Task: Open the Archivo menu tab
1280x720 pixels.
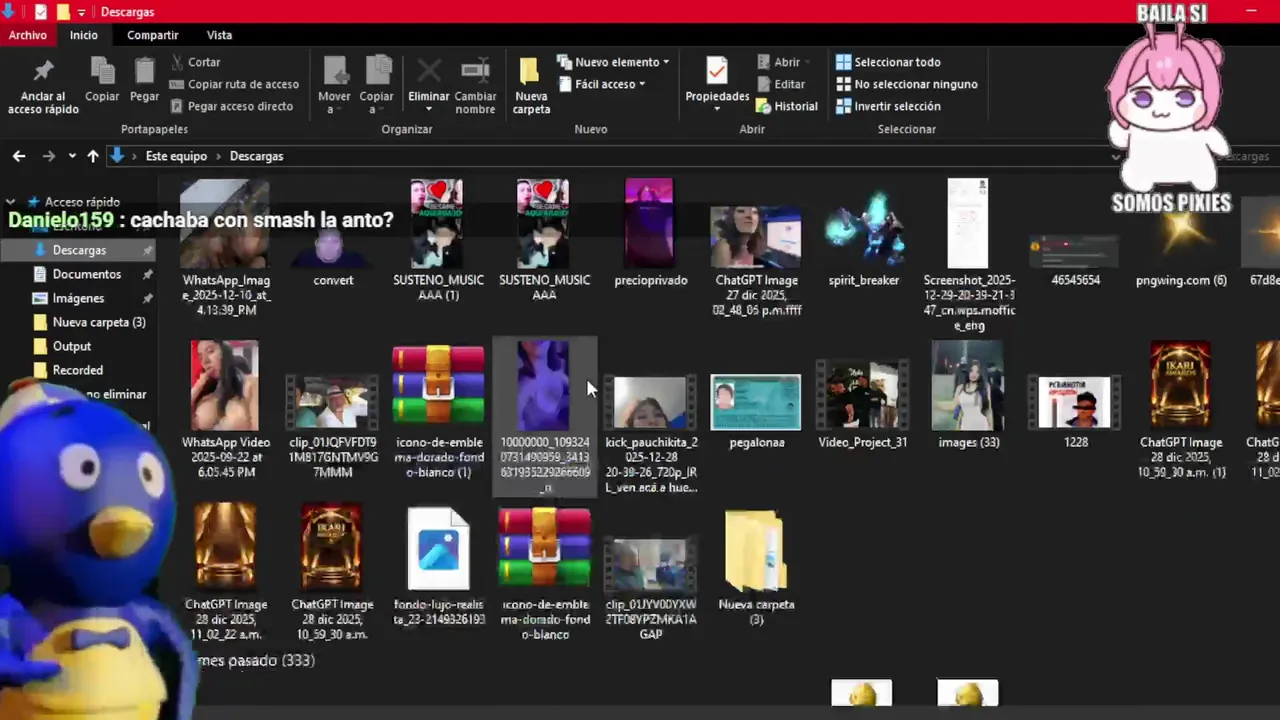Action: click(27, 35)
